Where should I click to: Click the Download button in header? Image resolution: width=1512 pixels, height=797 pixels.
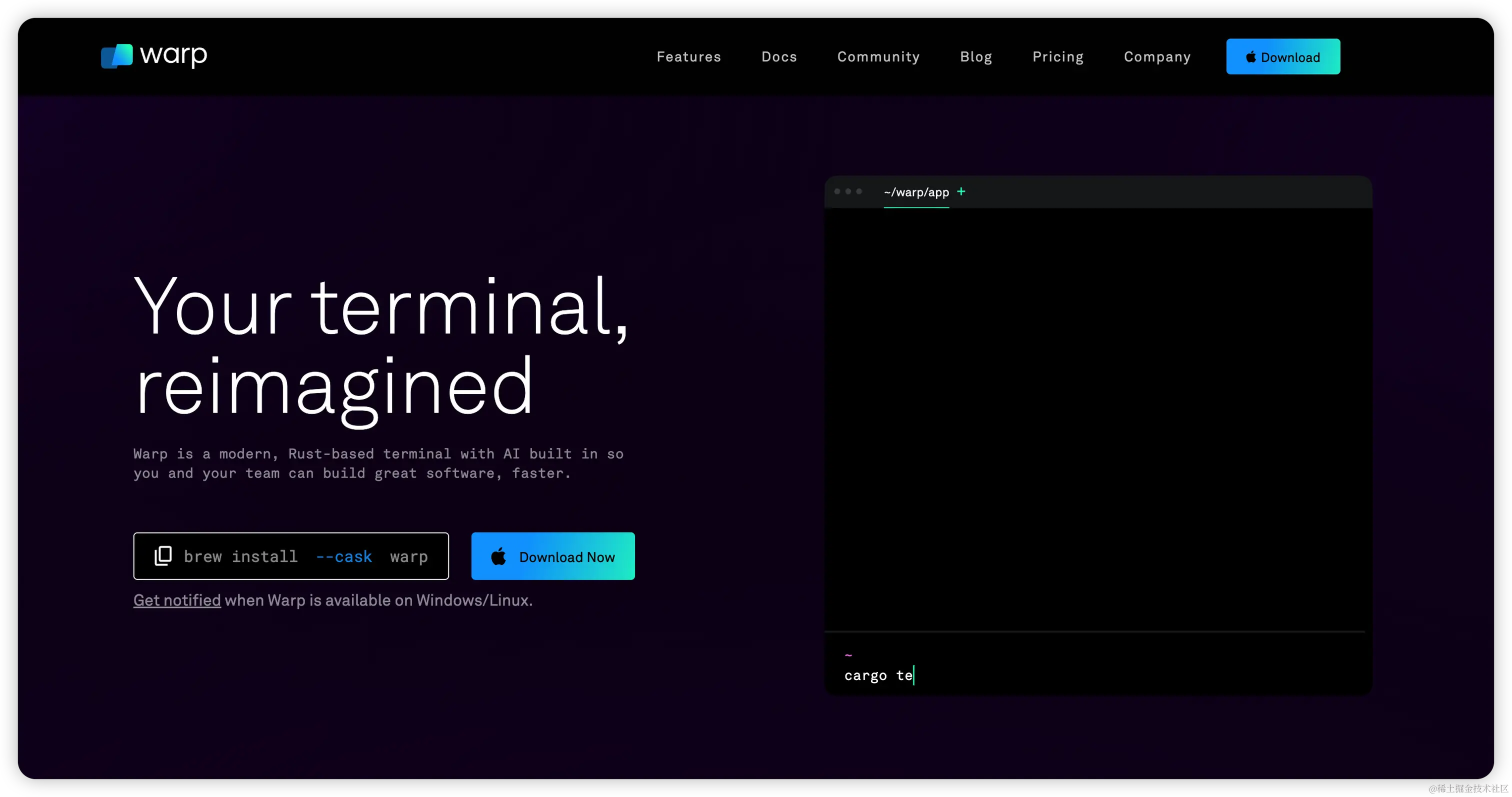point(1283,56)
